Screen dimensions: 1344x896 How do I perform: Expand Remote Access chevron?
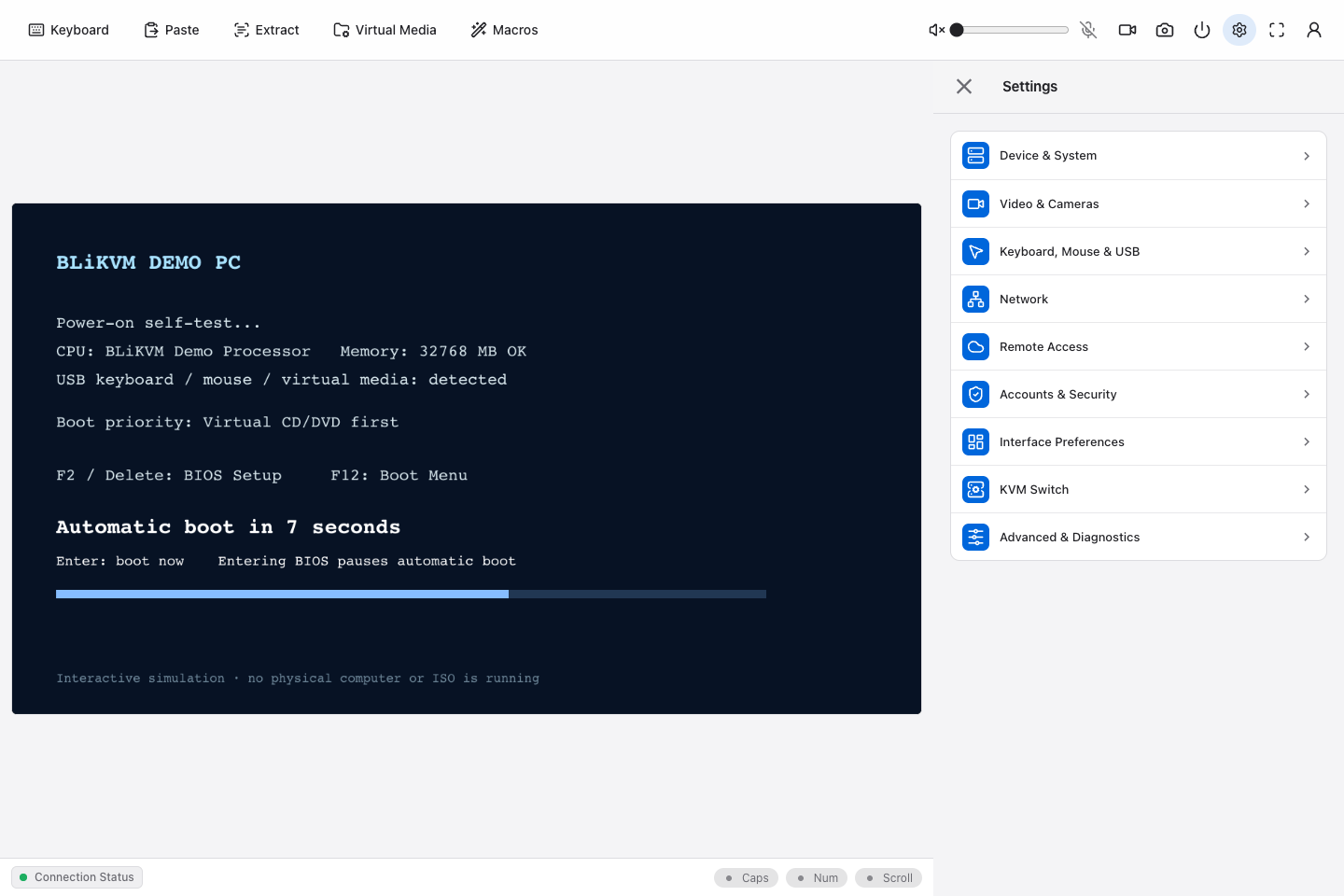(x=1307, y=346)
